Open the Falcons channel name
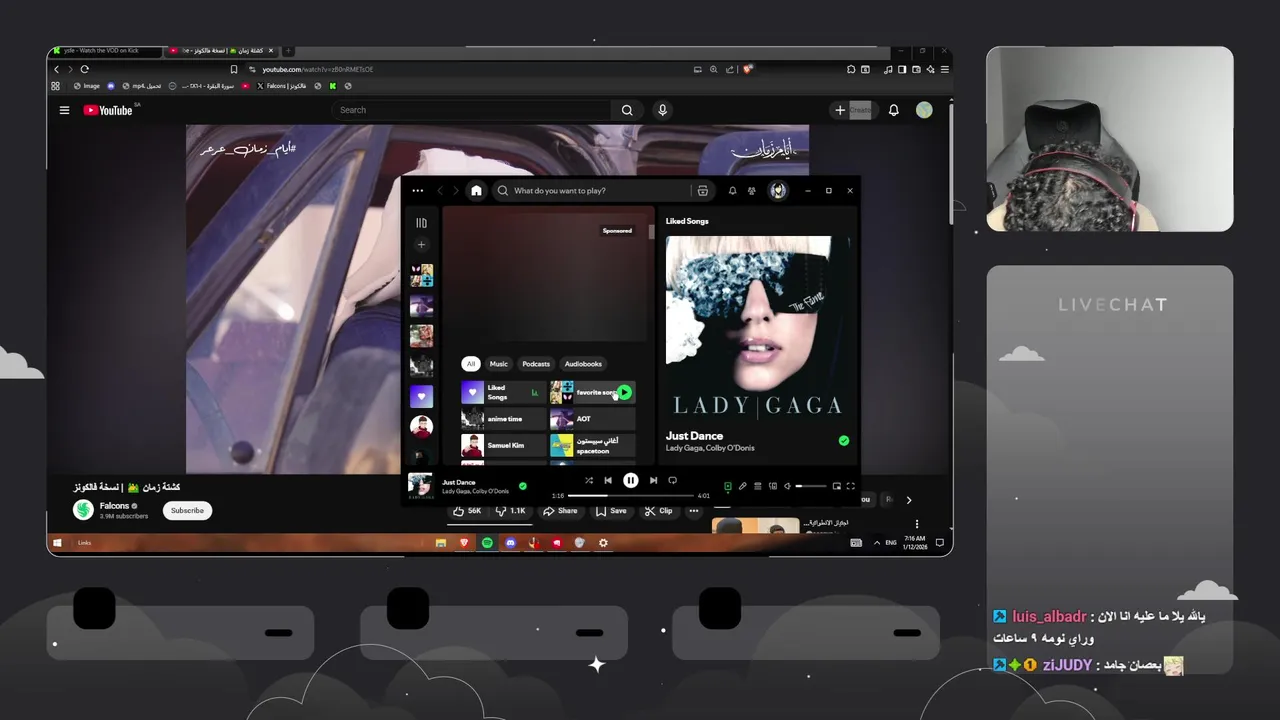This screenshot has width=1280, height=720. tap(114, 506)
